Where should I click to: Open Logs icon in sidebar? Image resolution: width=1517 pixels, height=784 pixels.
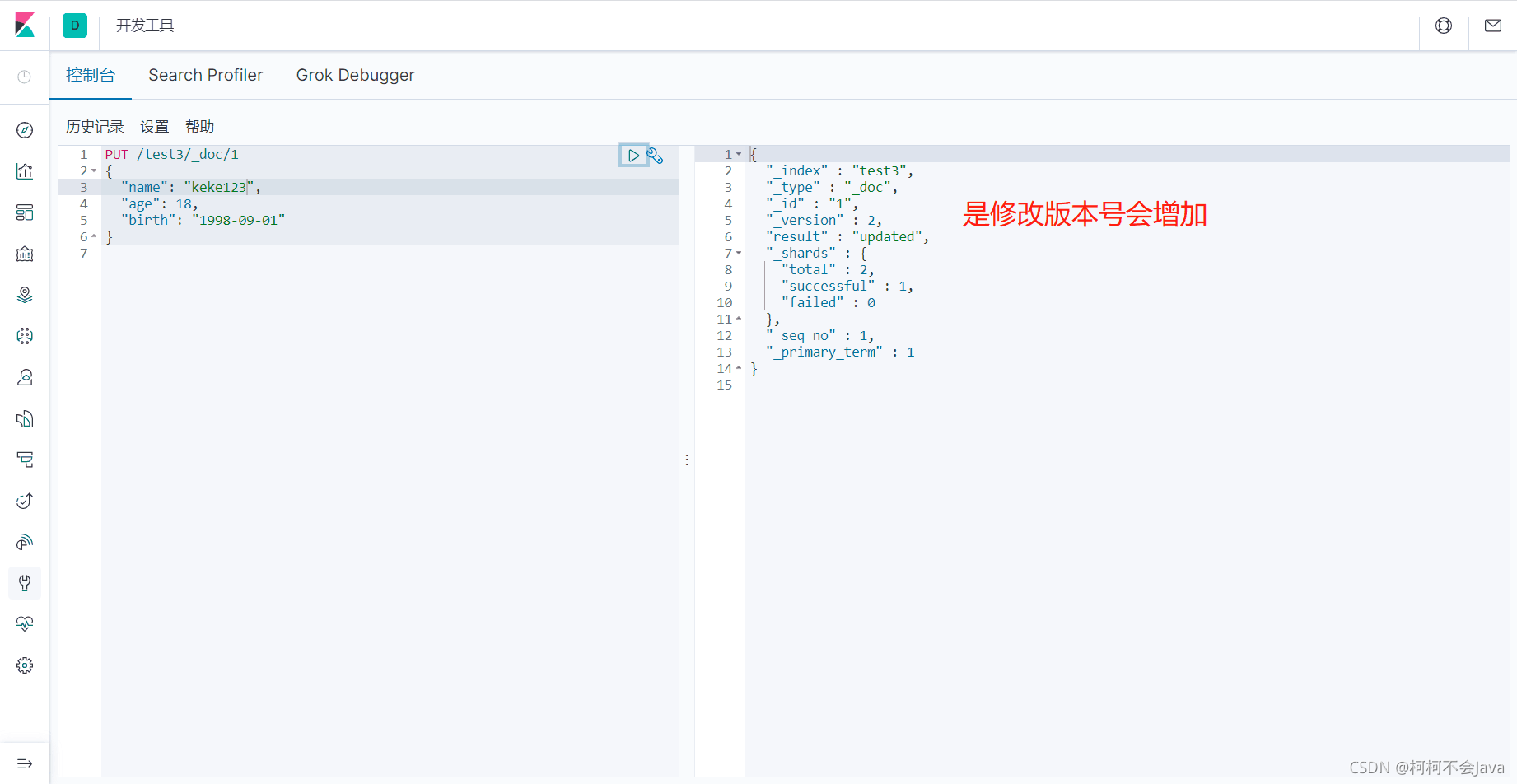click(x=25, y=418)
